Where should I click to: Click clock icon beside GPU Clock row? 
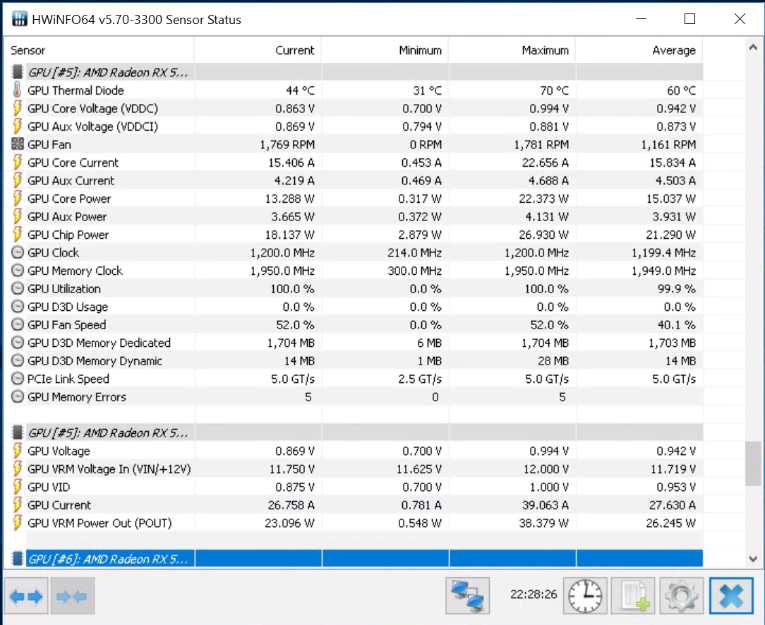pyautogui.click(x=17, y=253)
